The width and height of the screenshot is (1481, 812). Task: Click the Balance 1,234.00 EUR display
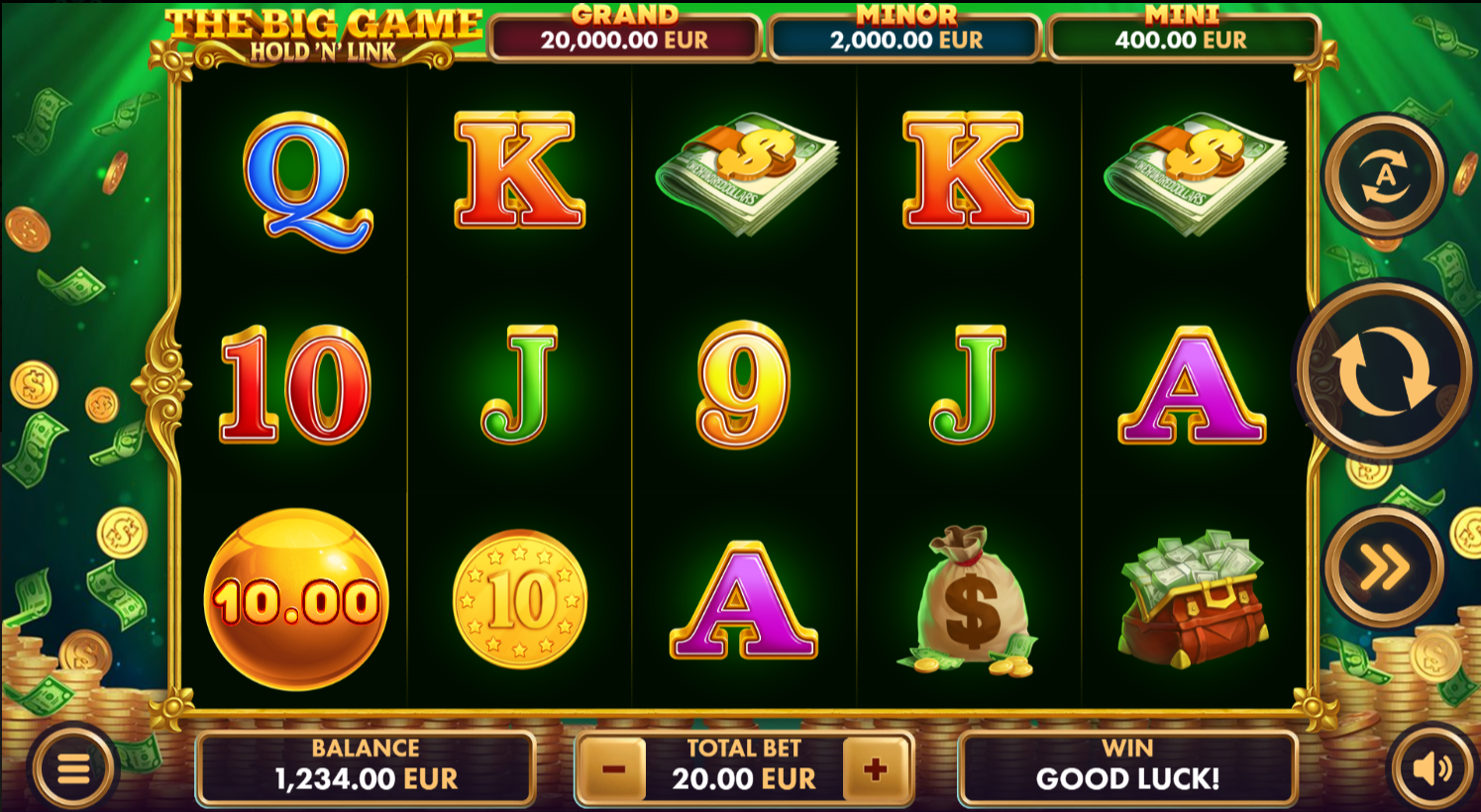click(366, 768)
